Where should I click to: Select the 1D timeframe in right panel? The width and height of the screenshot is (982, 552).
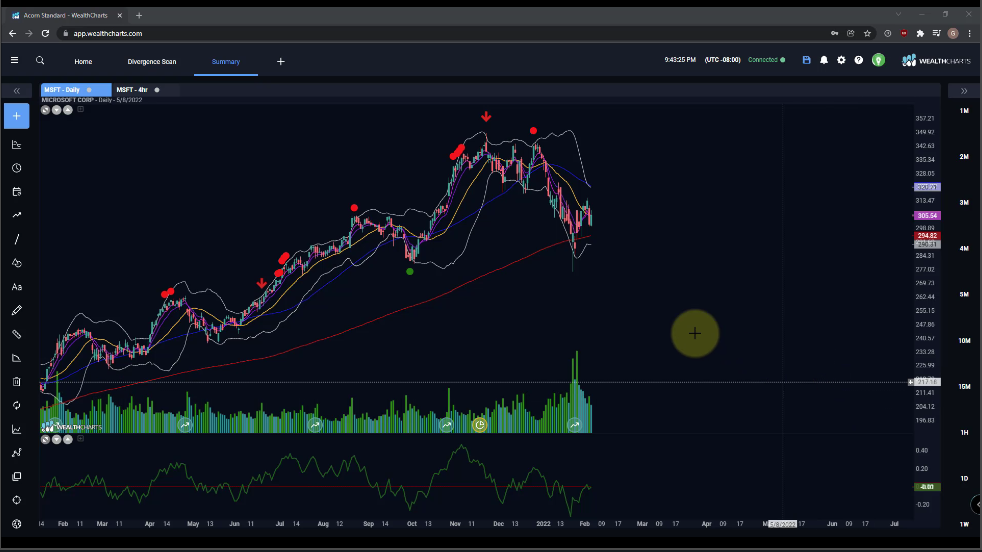pos(964,478)
